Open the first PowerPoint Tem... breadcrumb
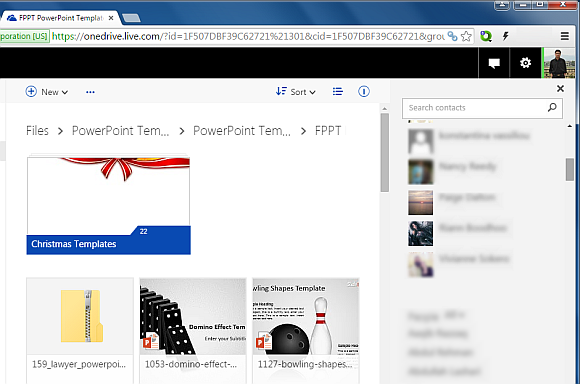580x384 pixels. (x=120, y=131)
